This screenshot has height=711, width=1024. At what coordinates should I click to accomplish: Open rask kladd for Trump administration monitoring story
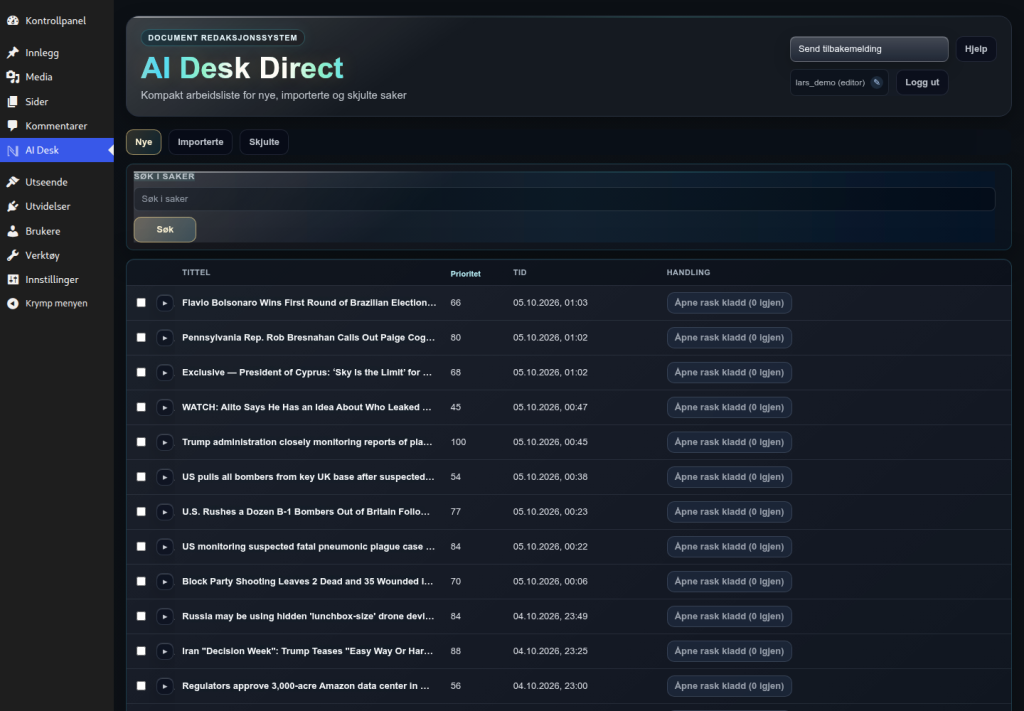pos(729,442)
